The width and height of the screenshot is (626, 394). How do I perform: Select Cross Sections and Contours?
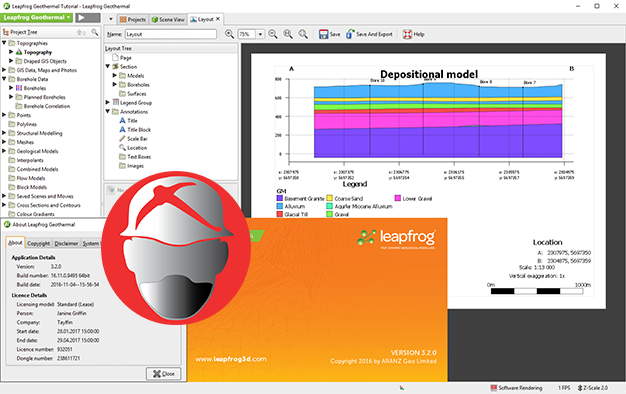click(x=48, y=205)
